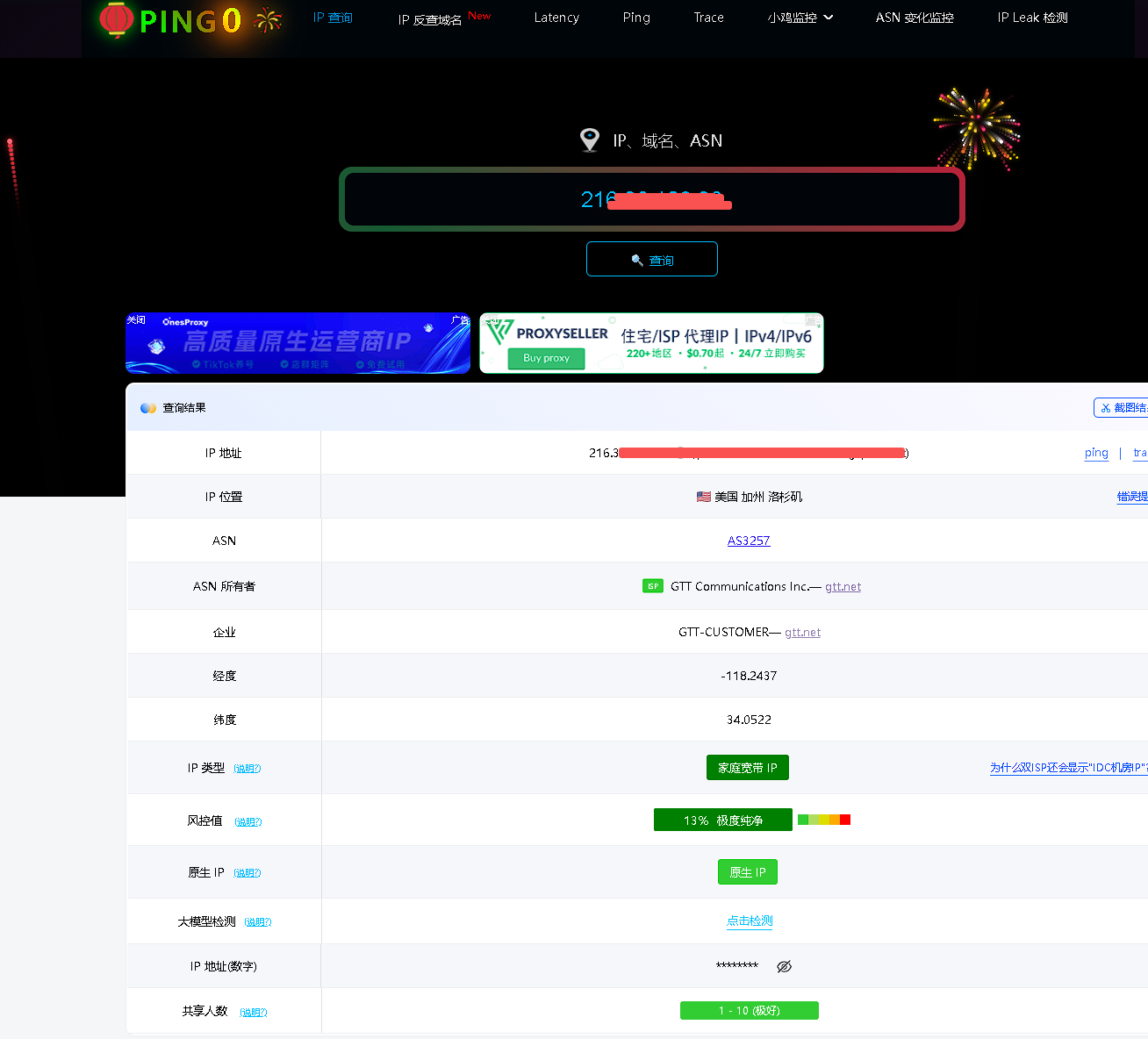Open the 风控值 explanation link

[248, 822]
